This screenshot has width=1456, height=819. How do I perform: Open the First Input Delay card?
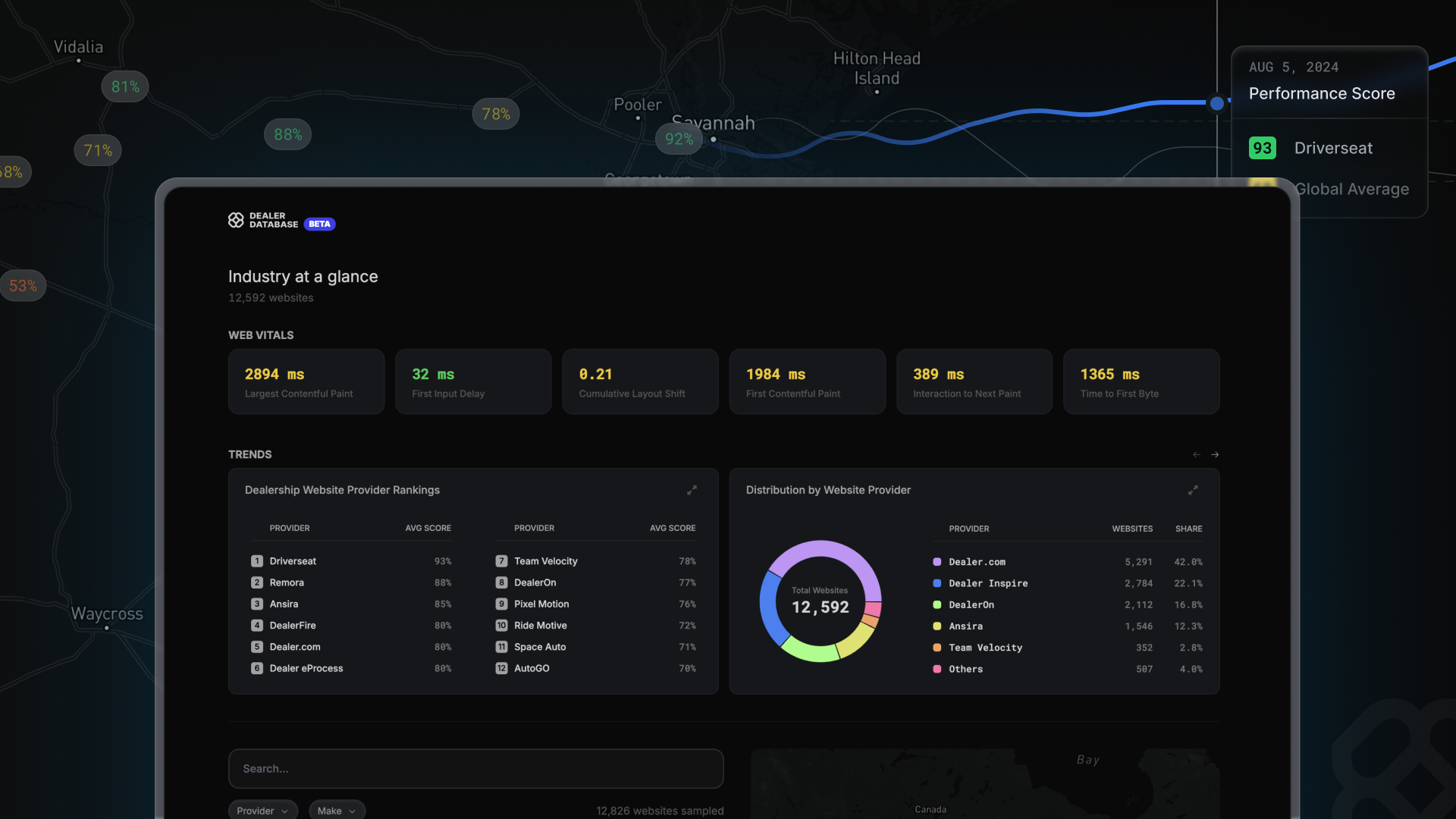(x=473, y=381)
